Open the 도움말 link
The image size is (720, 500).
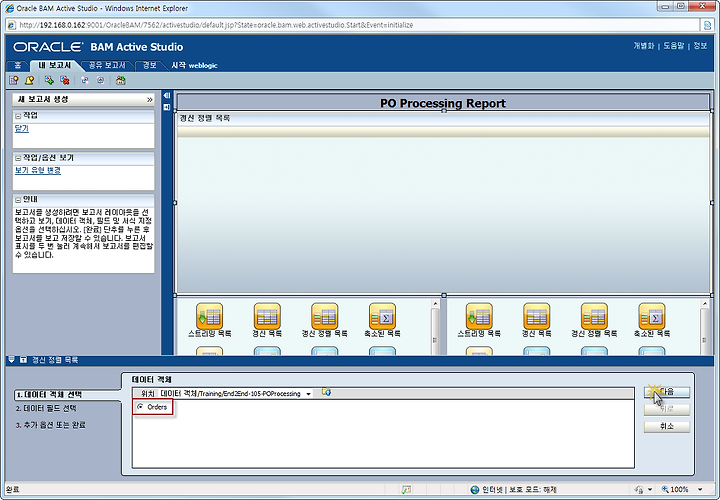coord(674,46)
